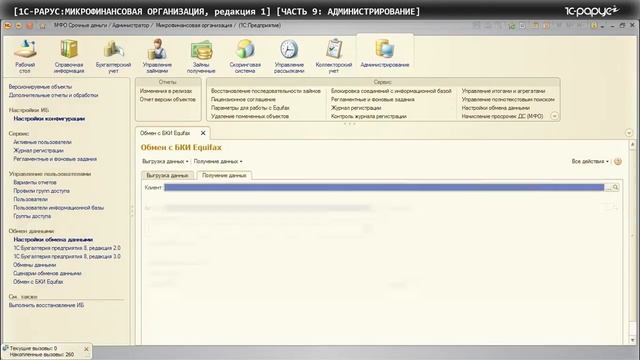Expand the open tabs list arrow
This screenshot has height=360, width=640.
[x=629, y=133]
